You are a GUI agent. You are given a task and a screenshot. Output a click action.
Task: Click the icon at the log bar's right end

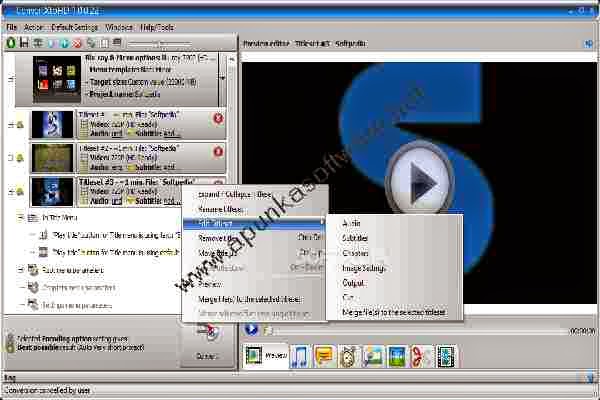point(589,378)
